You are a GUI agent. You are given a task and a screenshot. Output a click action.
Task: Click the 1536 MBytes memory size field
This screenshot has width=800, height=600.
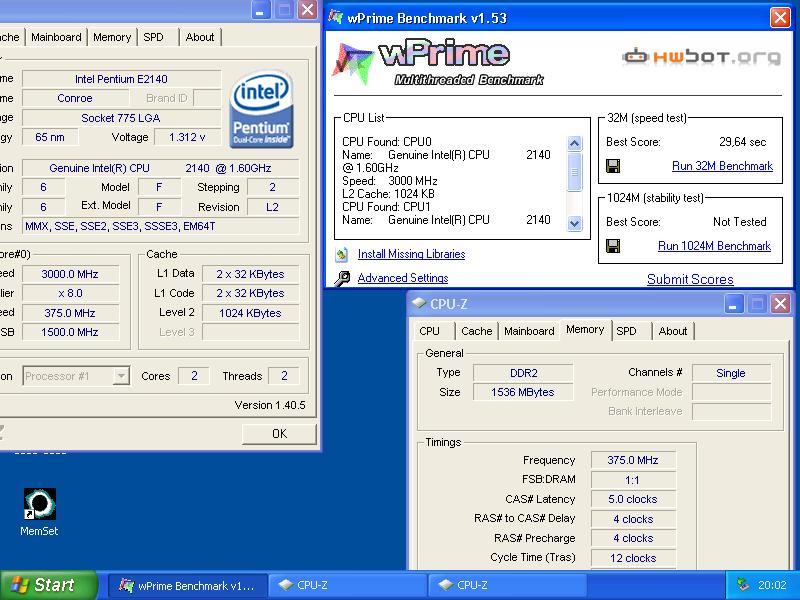523,392
